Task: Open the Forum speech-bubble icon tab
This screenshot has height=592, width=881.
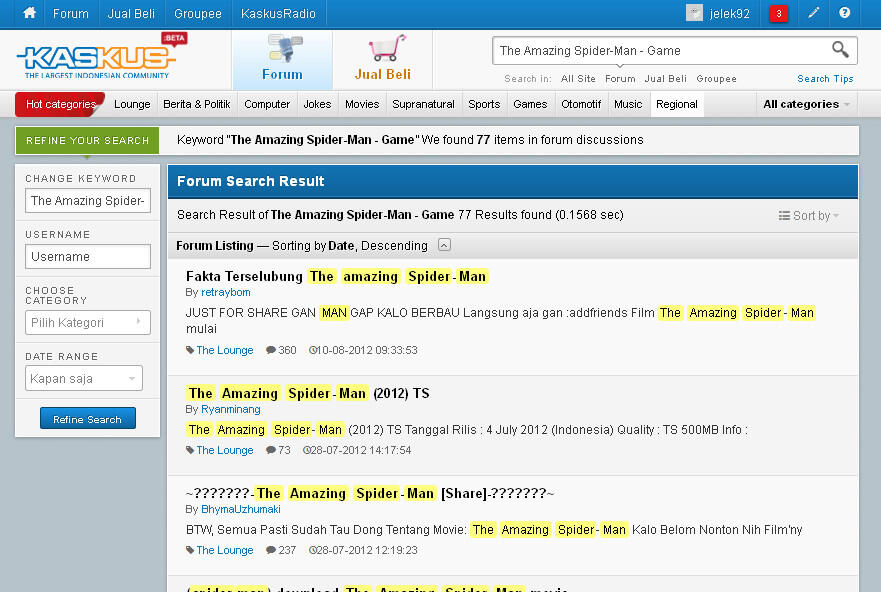Action: click(x=282, y=60)
